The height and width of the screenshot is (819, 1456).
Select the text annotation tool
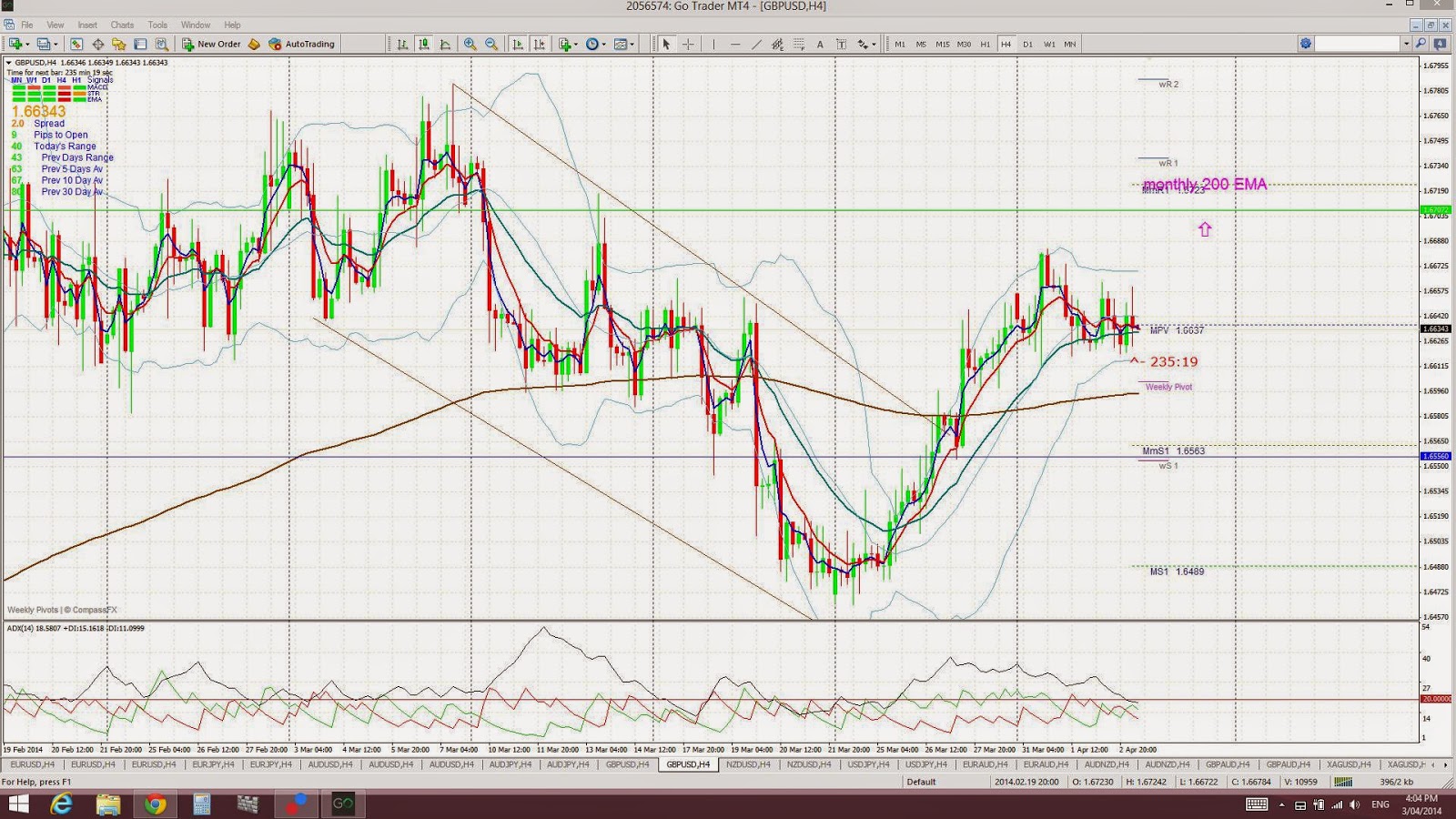coord(820,44)
